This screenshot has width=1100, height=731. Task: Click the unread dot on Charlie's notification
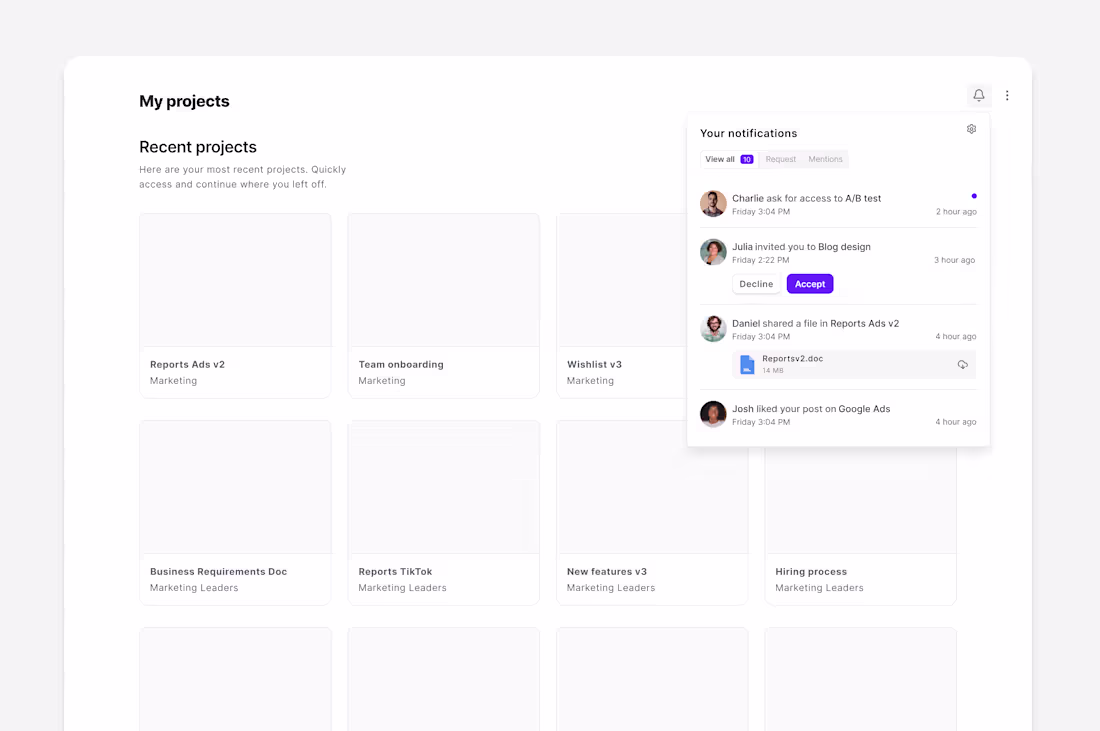click(975, 196)
